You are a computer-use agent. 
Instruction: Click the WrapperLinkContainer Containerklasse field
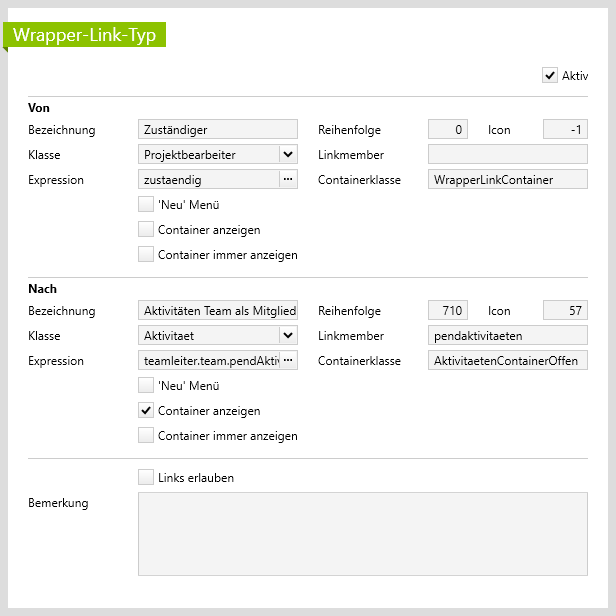tap(507, 180)
